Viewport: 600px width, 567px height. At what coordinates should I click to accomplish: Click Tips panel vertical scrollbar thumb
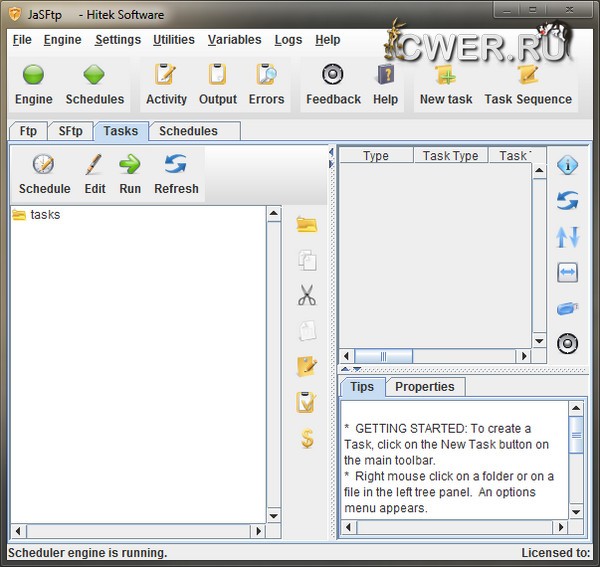pos(576,435)
